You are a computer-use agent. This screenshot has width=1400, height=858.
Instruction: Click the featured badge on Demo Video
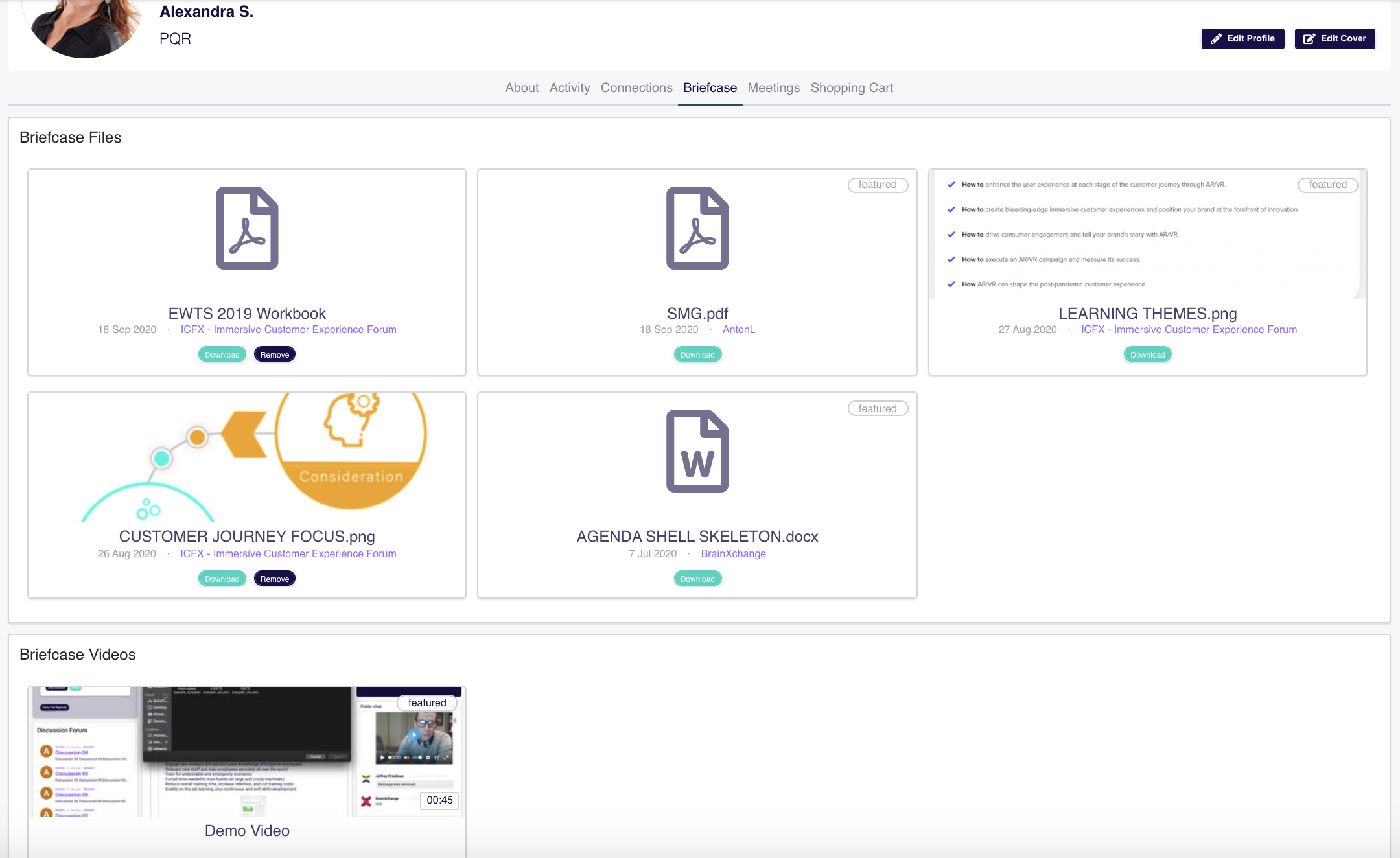click(427, 703)
